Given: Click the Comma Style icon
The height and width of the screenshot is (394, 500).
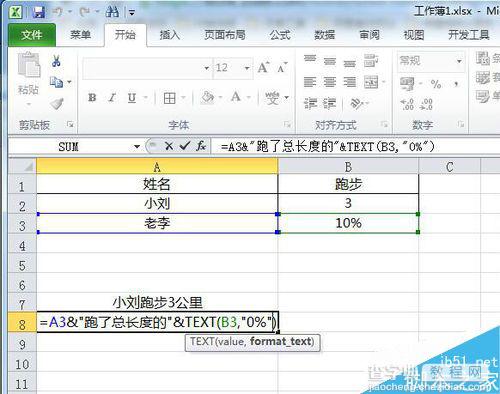Looking at the screenshot, I should (x=456, y=84).
